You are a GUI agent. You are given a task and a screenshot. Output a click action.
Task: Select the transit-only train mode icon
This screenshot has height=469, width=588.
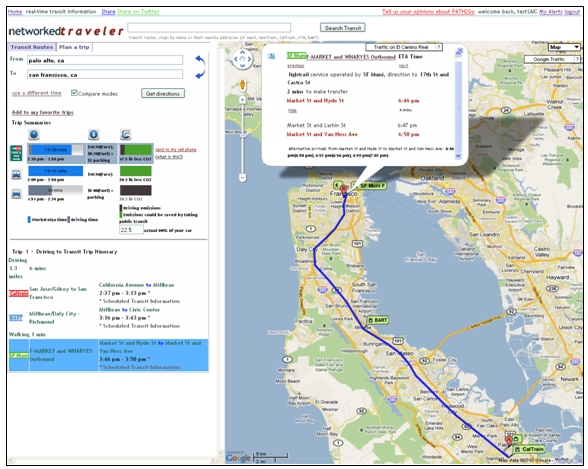click(16, 174)
